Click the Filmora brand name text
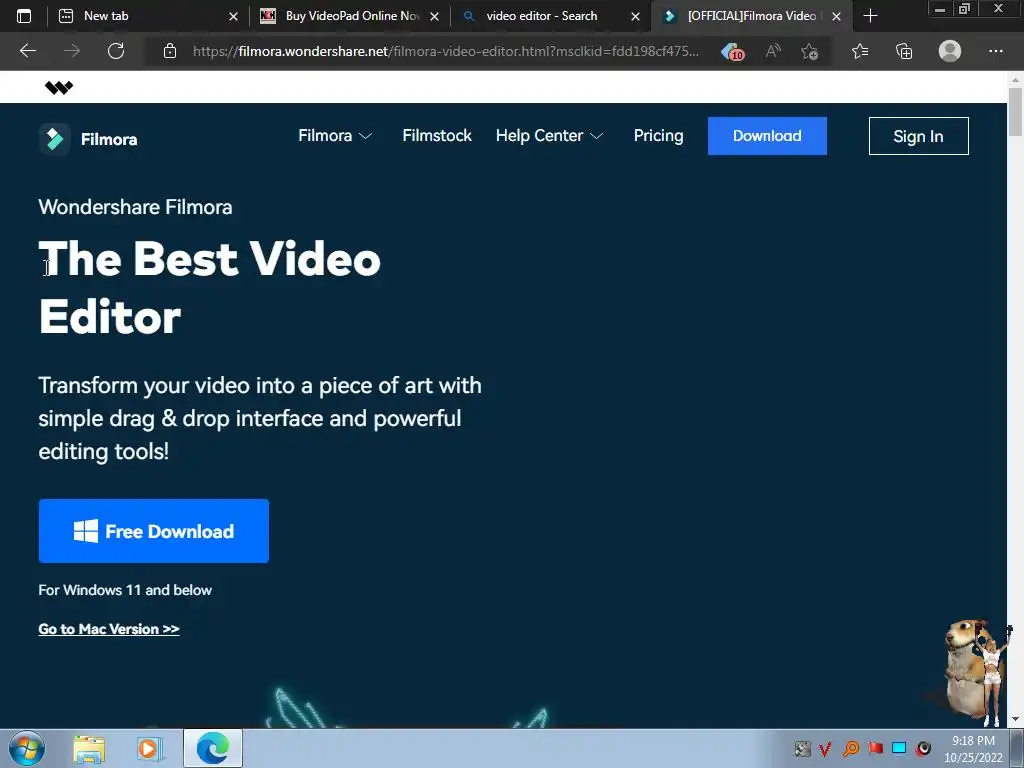The height and width of the screenshot is (768, 1024). click(x=109, y=139)
